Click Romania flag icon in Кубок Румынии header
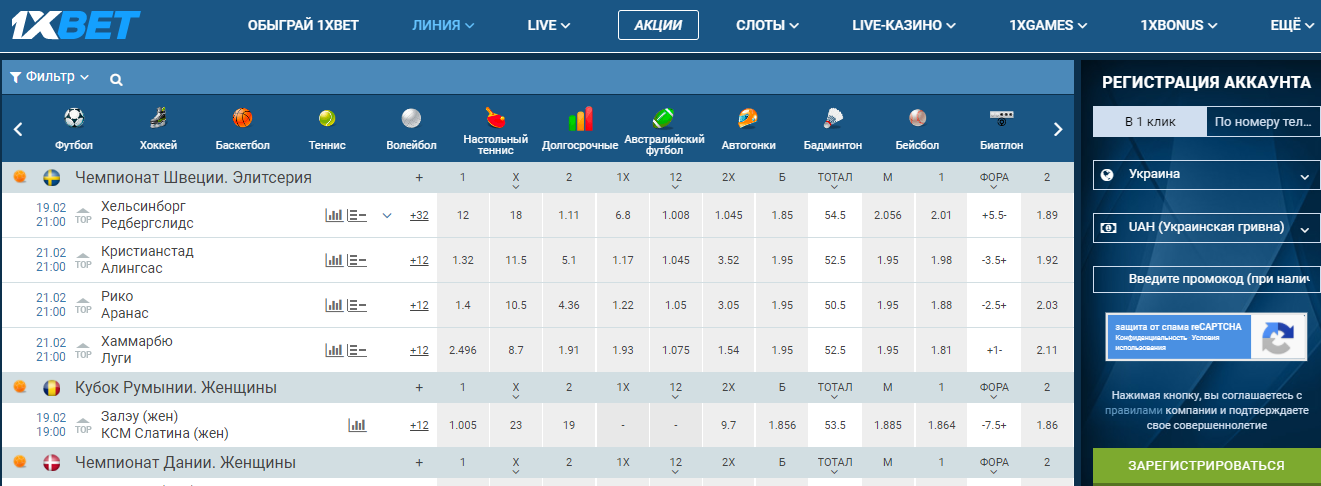 52,388
